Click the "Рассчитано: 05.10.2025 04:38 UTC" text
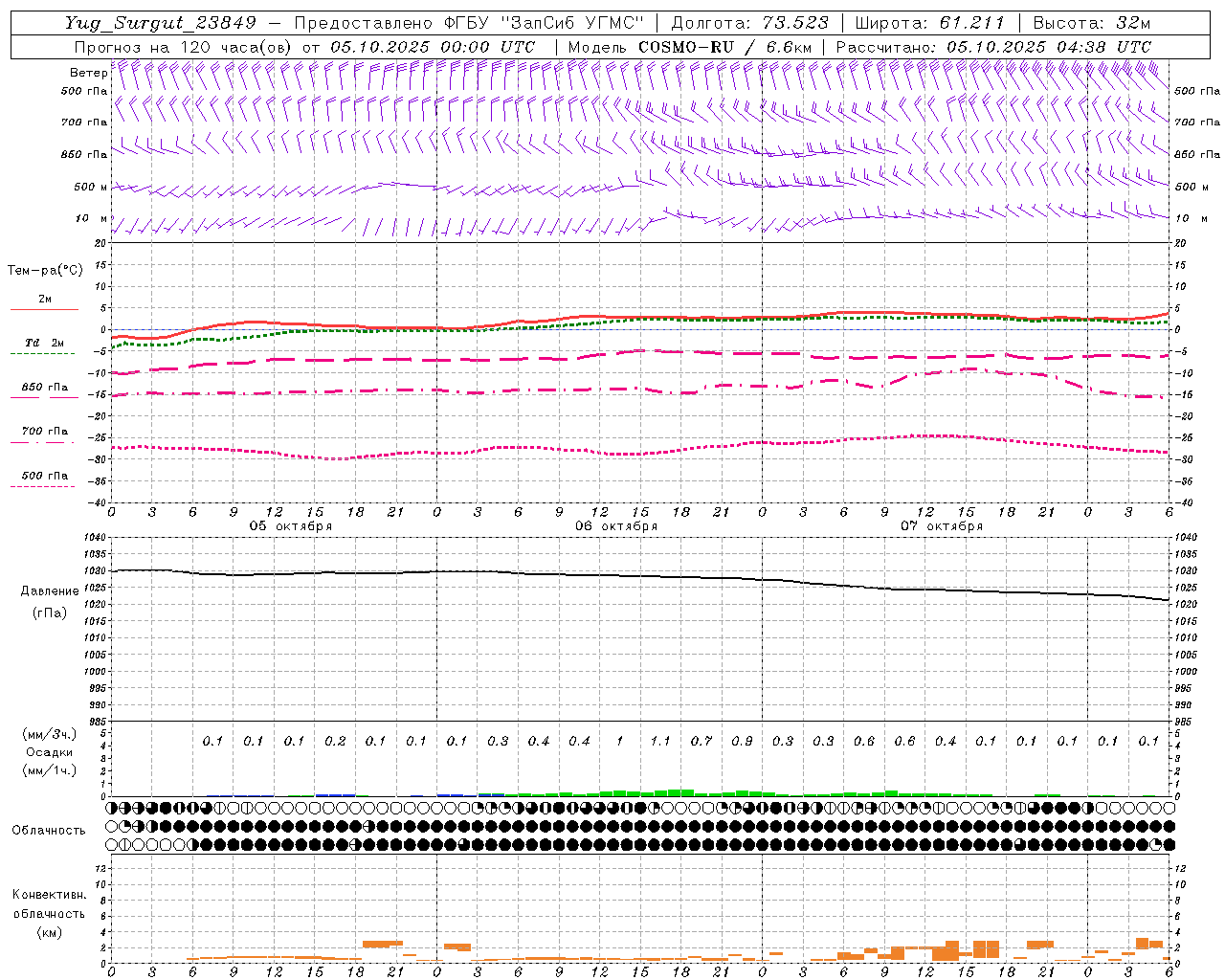This screenshot has height=980, width=1225. 993,46
